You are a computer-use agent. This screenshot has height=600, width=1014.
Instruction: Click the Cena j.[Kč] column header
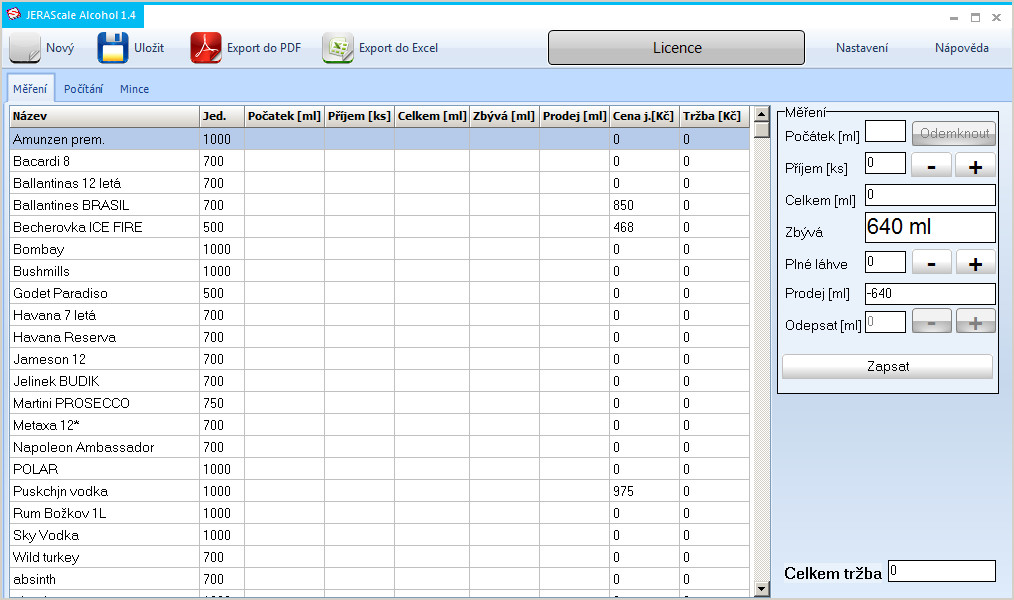click(x=644, y=116)
